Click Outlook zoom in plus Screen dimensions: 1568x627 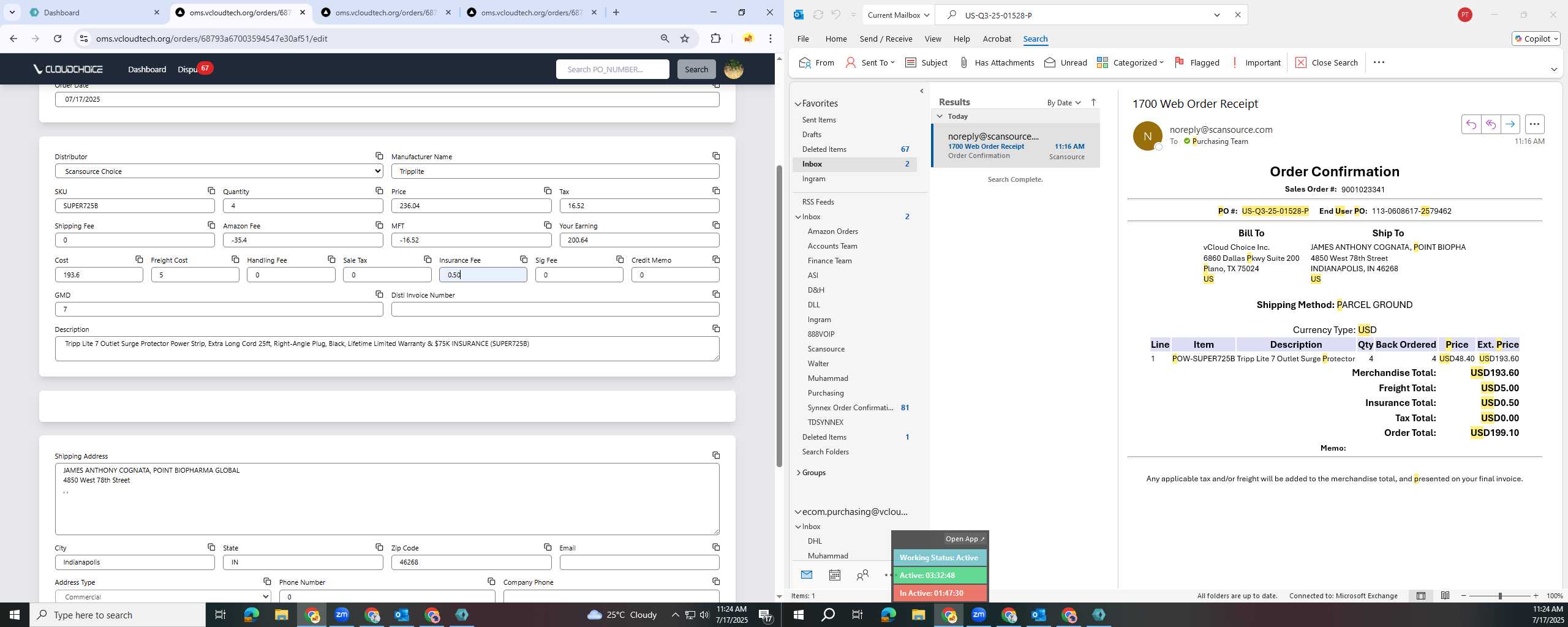click(x=1536, y=596)
